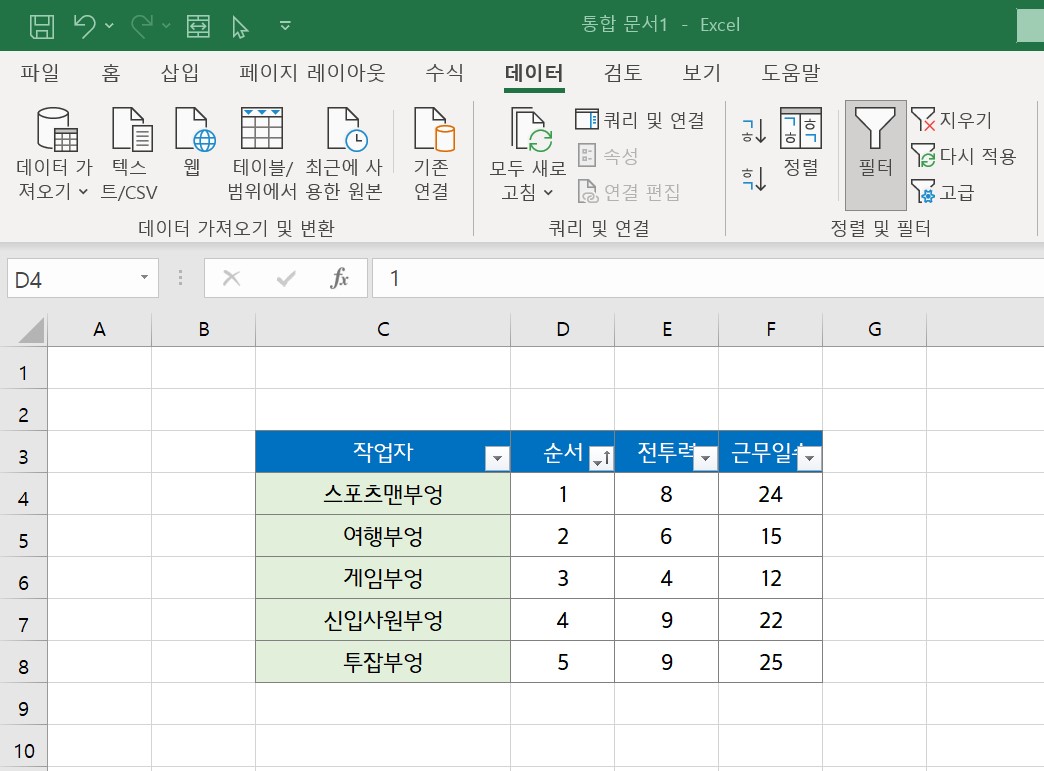Switch to the 검토 ribbon tab
Viewport: 1044px width, 771px height.
point(623,72)
